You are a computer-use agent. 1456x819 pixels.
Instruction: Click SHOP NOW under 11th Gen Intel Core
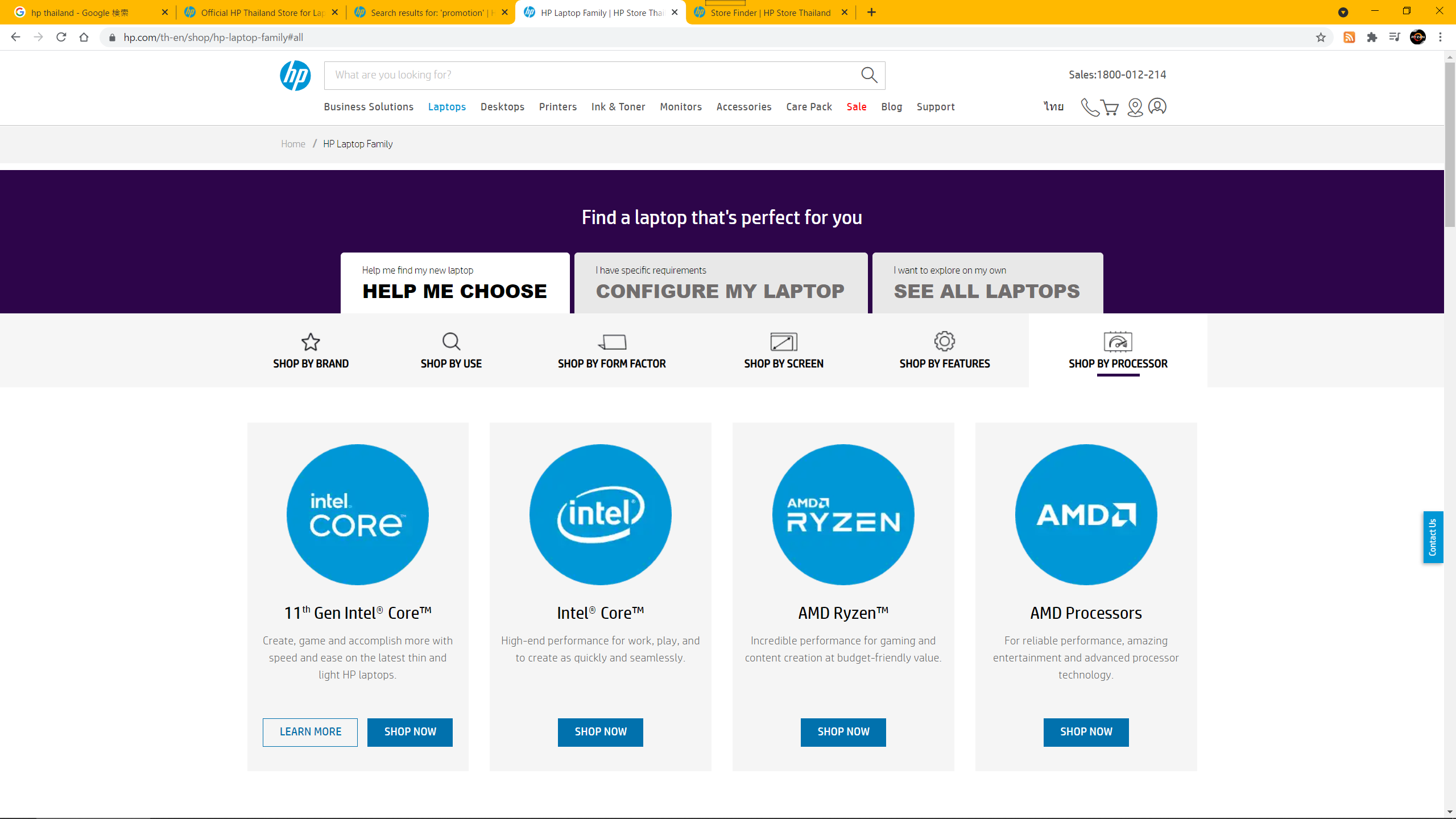click(410, 732)
